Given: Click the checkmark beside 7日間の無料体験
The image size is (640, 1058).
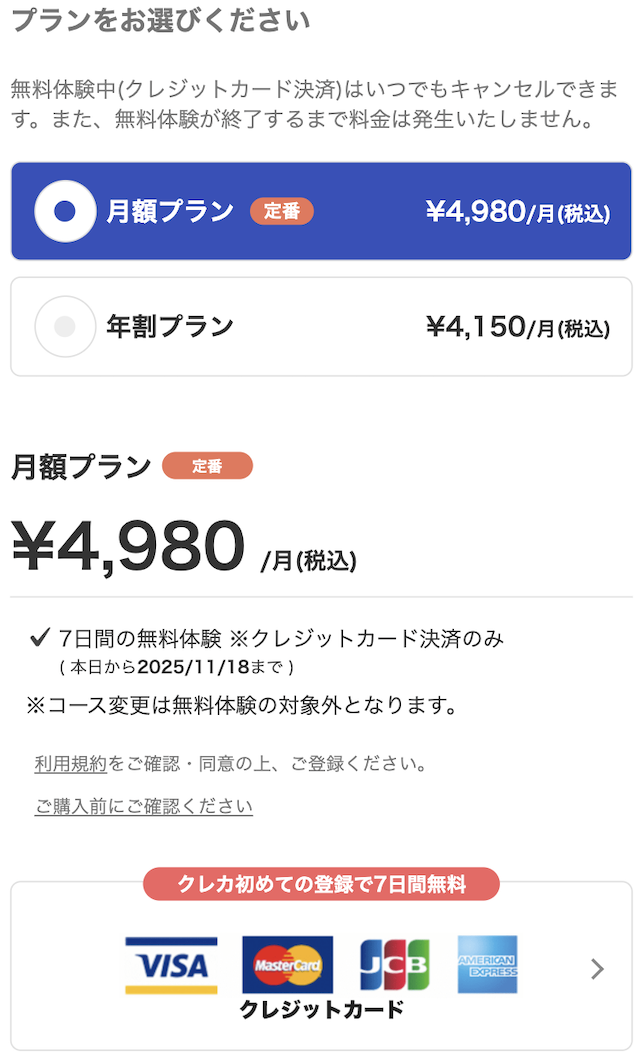Looking at the screenshot, I should tap(41, 637).
